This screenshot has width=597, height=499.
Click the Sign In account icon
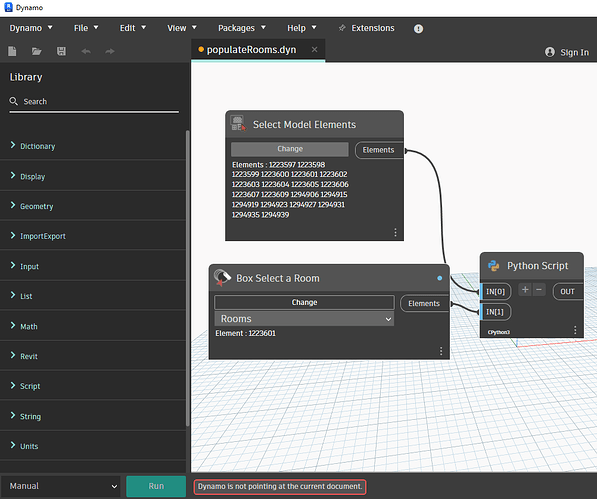(x=550, y=52)
